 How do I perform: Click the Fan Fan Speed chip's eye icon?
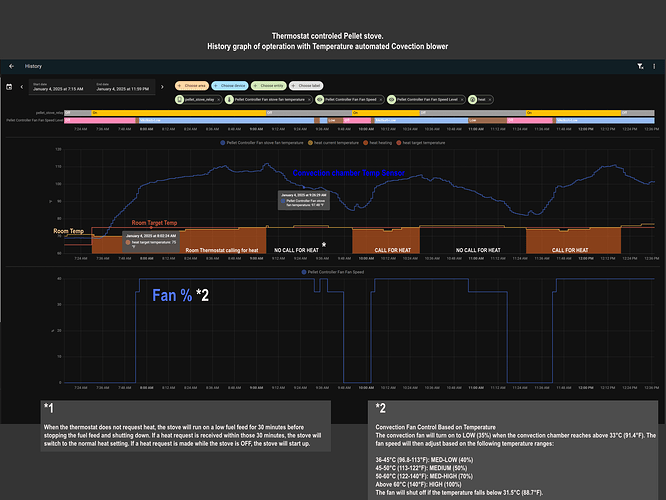[x=320, y=99]
